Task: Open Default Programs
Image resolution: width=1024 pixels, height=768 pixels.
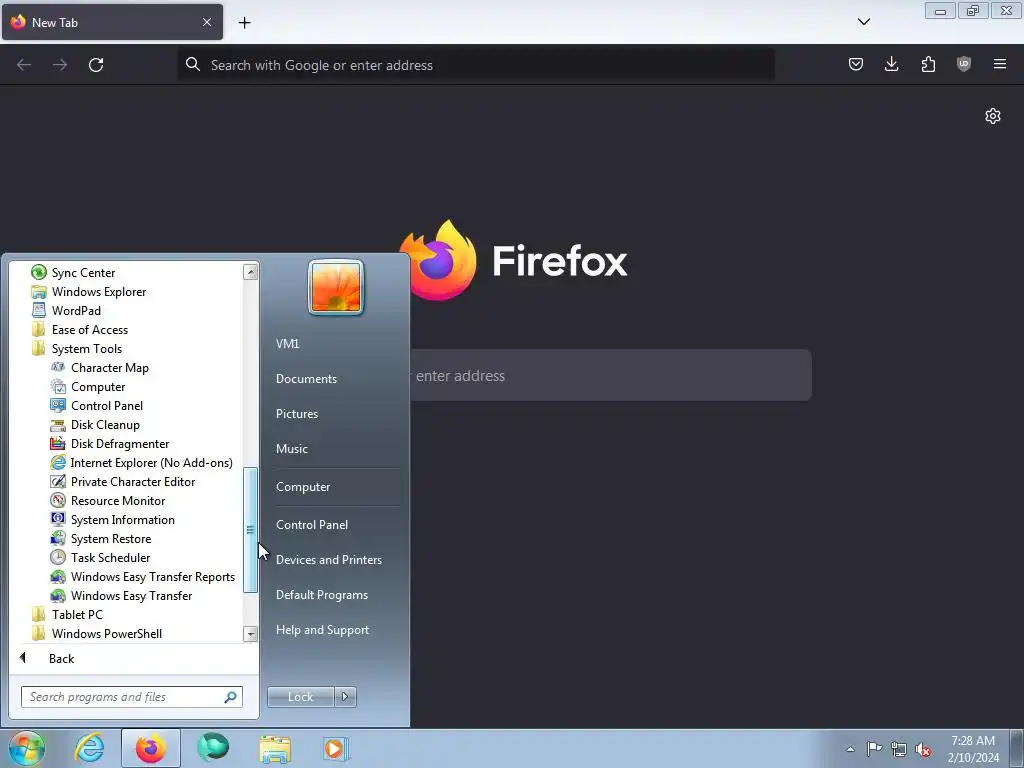Action: coord(322,595)
